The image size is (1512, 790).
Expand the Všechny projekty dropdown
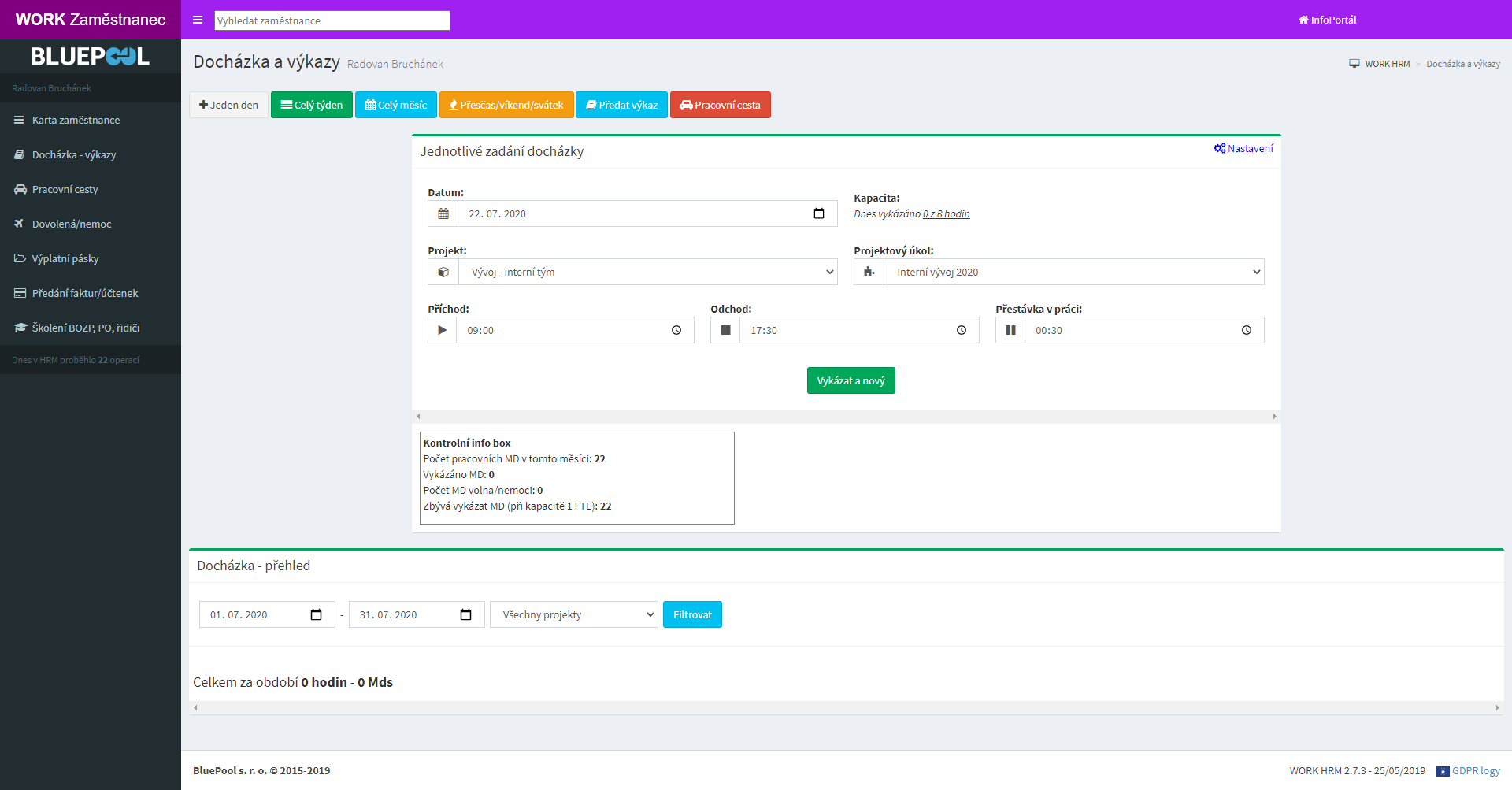click(x=574, y=614)
